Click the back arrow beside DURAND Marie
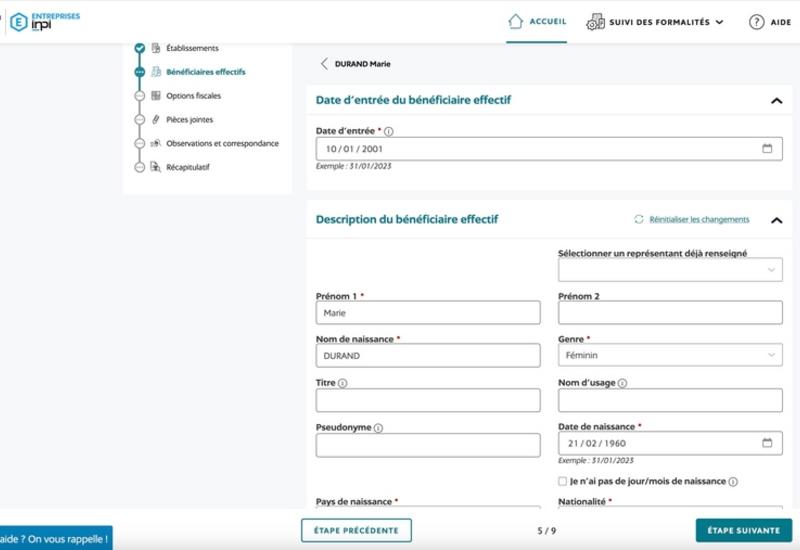Image resolution: width=800 pixels, height=550 pixels. pyautogui.click(x=324, y=64)
